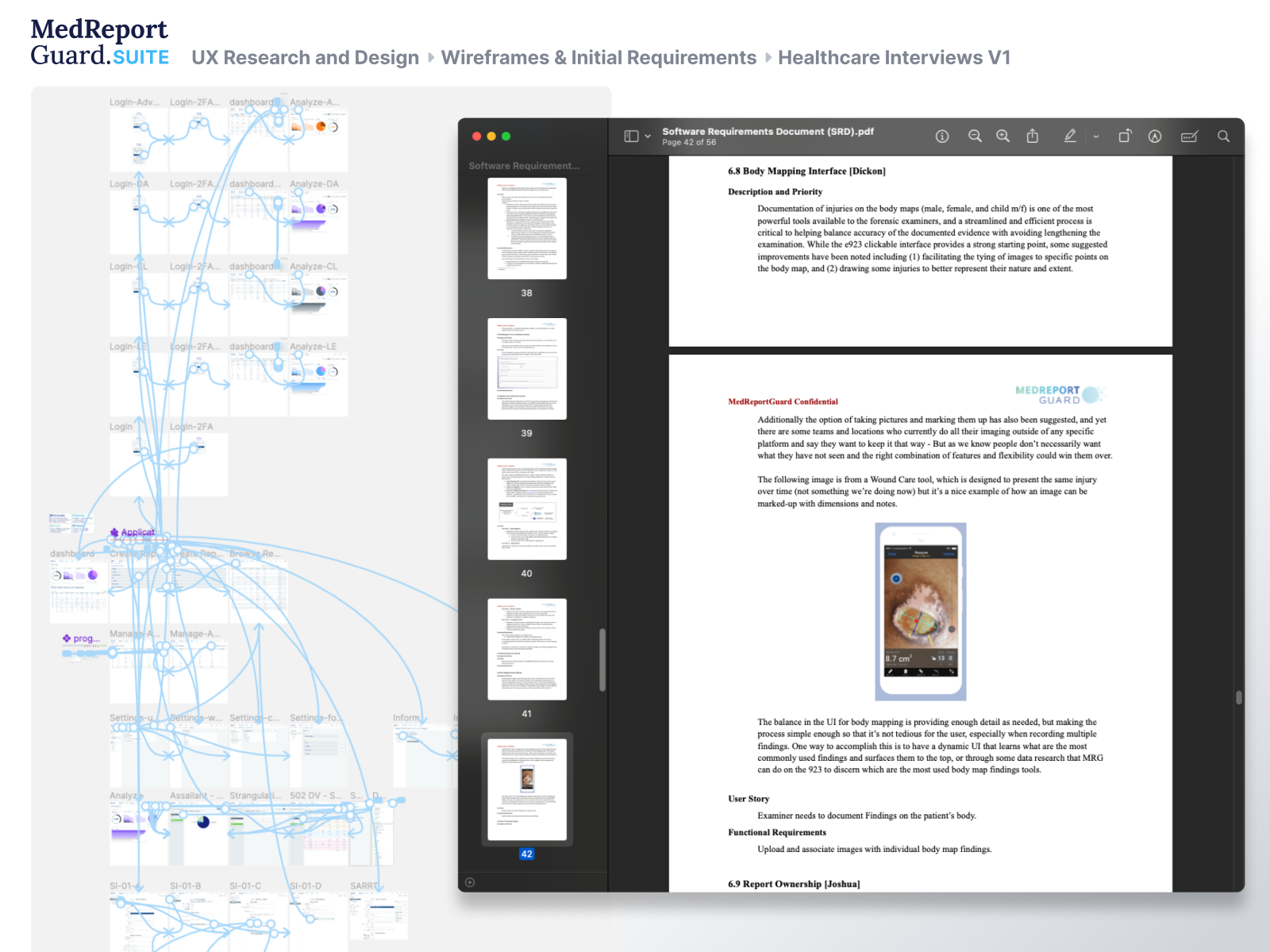Screen dimensions: 1270x952
Task: Click the document pane vertical scrollbar
Action: (x=1239, y=697)
